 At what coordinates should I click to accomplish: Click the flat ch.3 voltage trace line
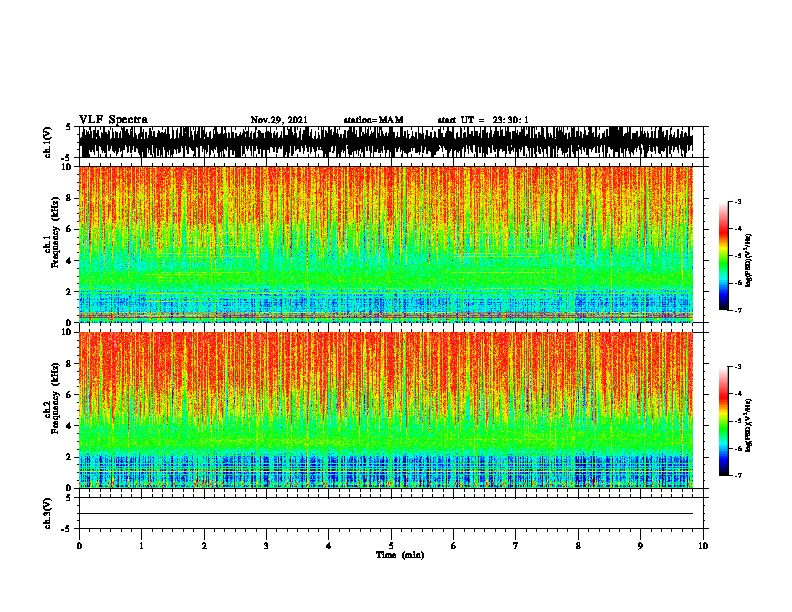coord(386,514)
